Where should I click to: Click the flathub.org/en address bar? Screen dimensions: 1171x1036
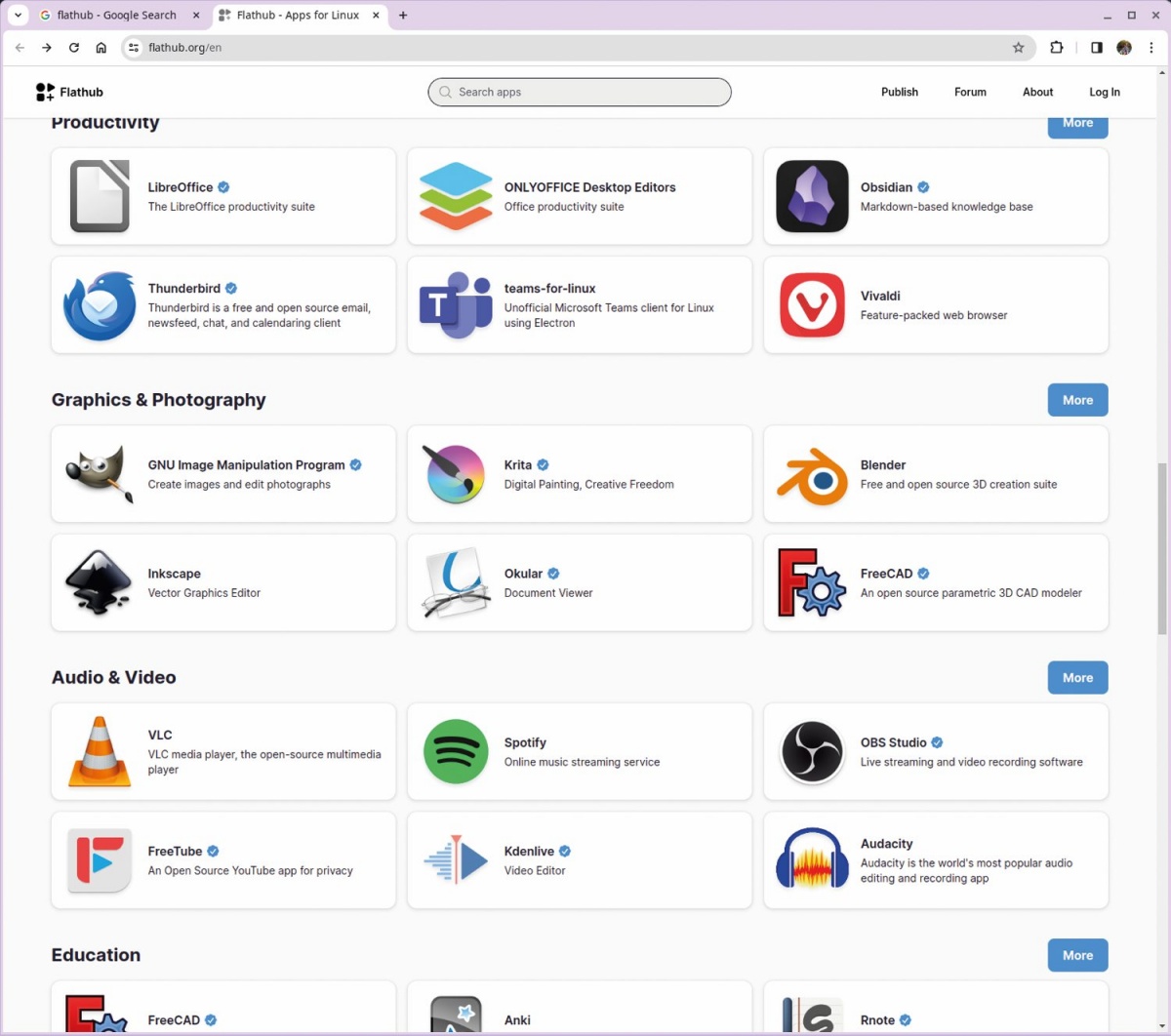pyautogui.click(x=577, y=47)
